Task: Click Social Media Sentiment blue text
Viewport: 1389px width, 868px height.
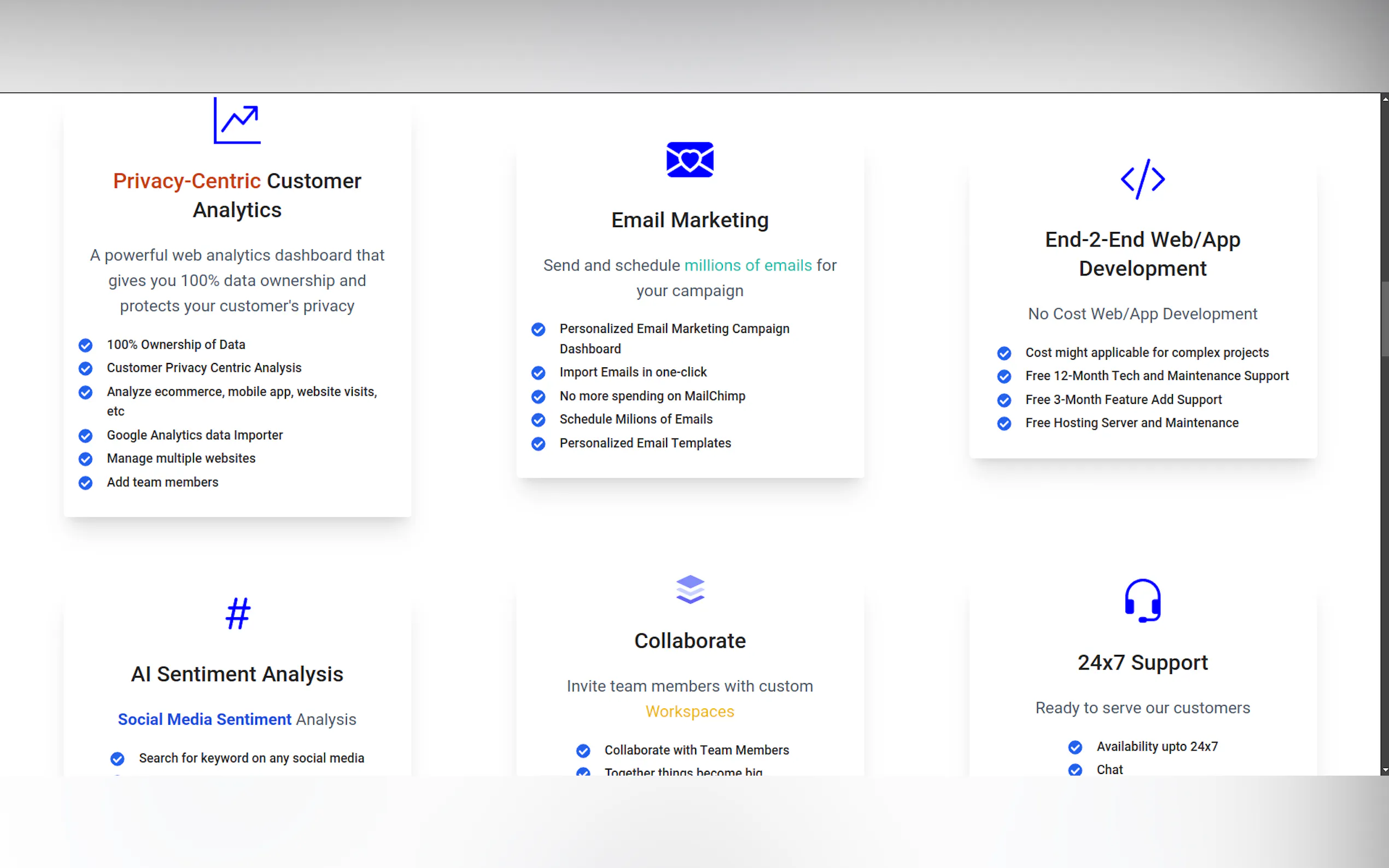Action: click(x=205, y=719)
